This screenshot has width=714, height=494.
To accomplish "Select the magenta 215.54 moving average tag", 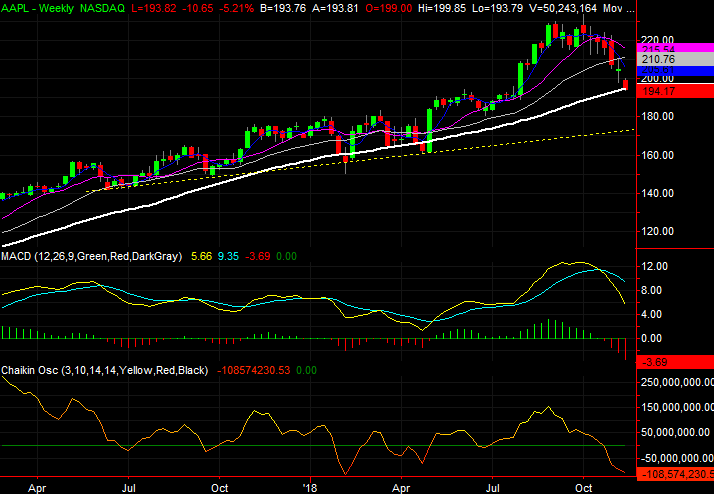I will (x=675, y=49).
